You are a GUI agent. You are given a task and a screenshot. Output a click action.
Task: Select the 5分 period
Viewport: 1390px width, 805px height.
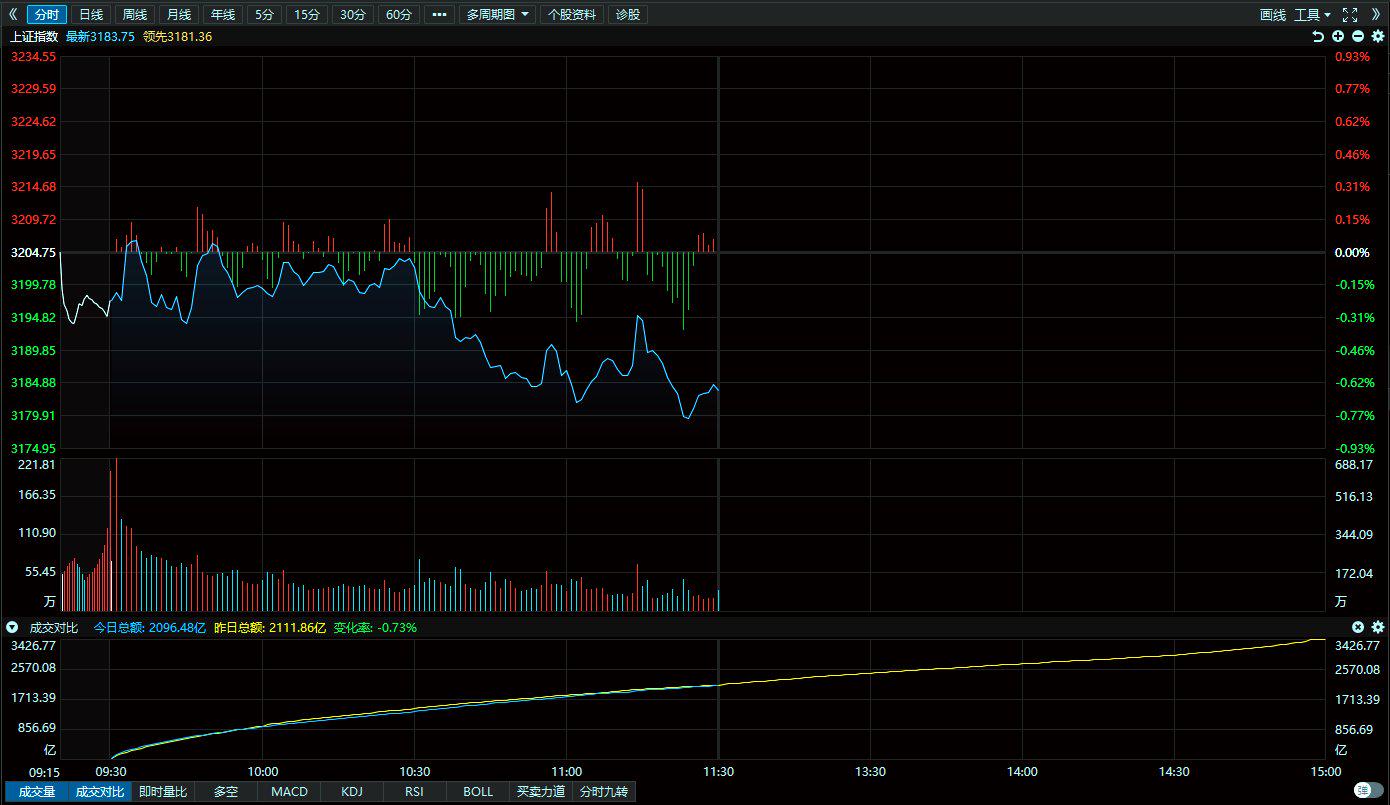[264, 14]
